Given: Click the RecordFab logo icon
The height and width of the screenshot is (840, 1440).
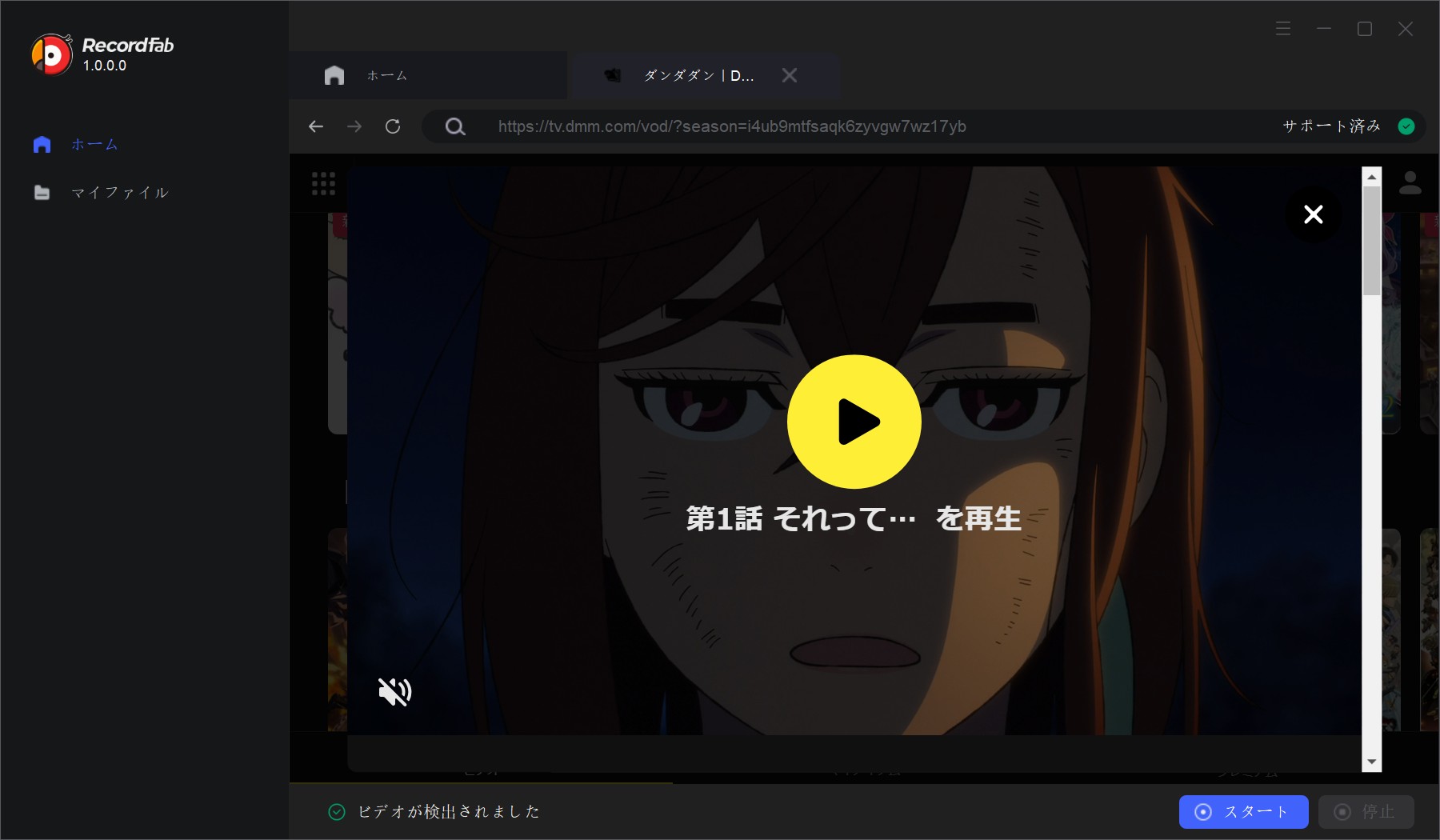Looking at the screenshot, I should pos(52,54).
